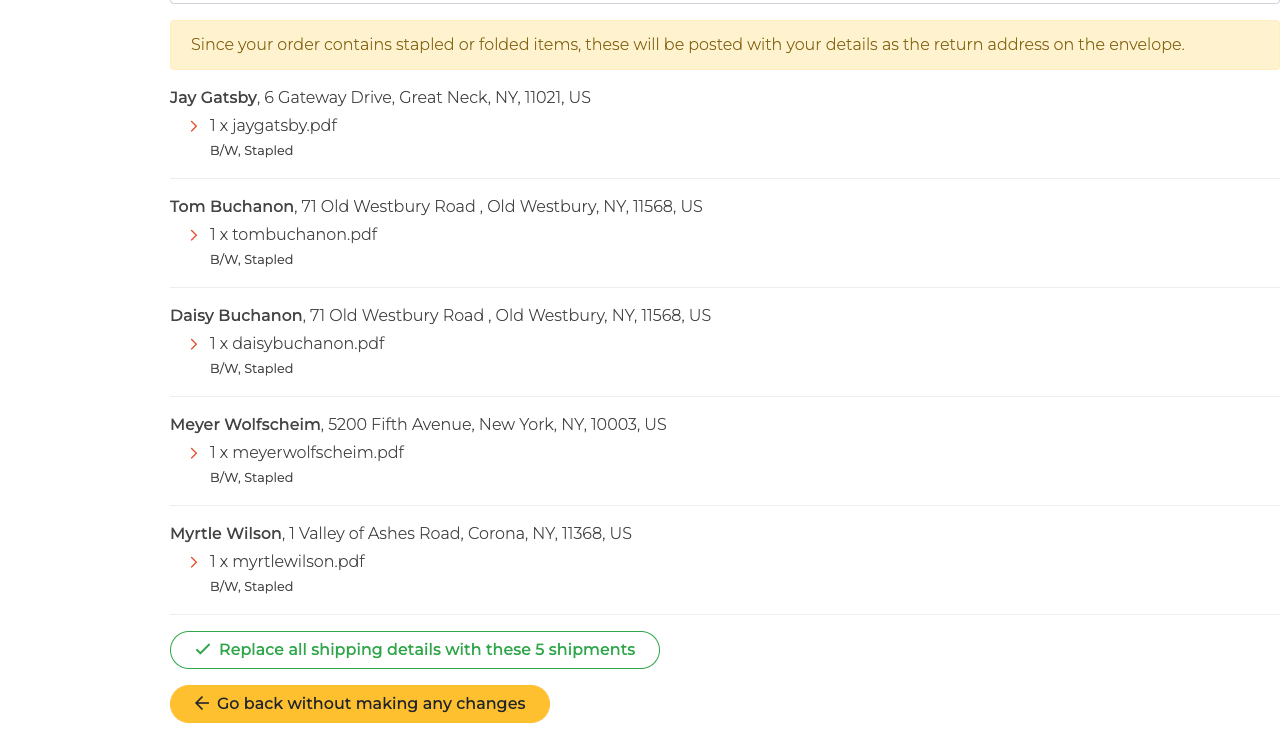Select the Myrtle Wilson recipient name
1284x732 pixels.
[x=226, y=534]
